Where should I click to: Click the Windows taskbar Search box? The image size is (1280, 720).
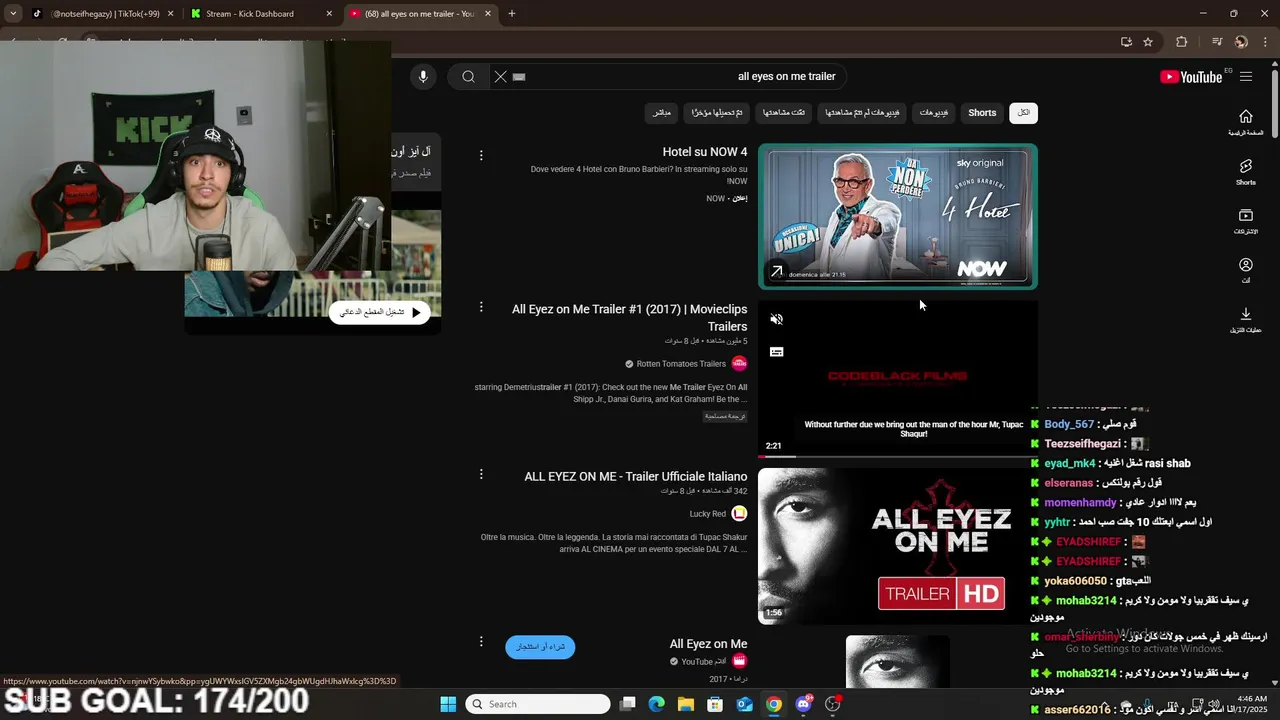point(539,704)
